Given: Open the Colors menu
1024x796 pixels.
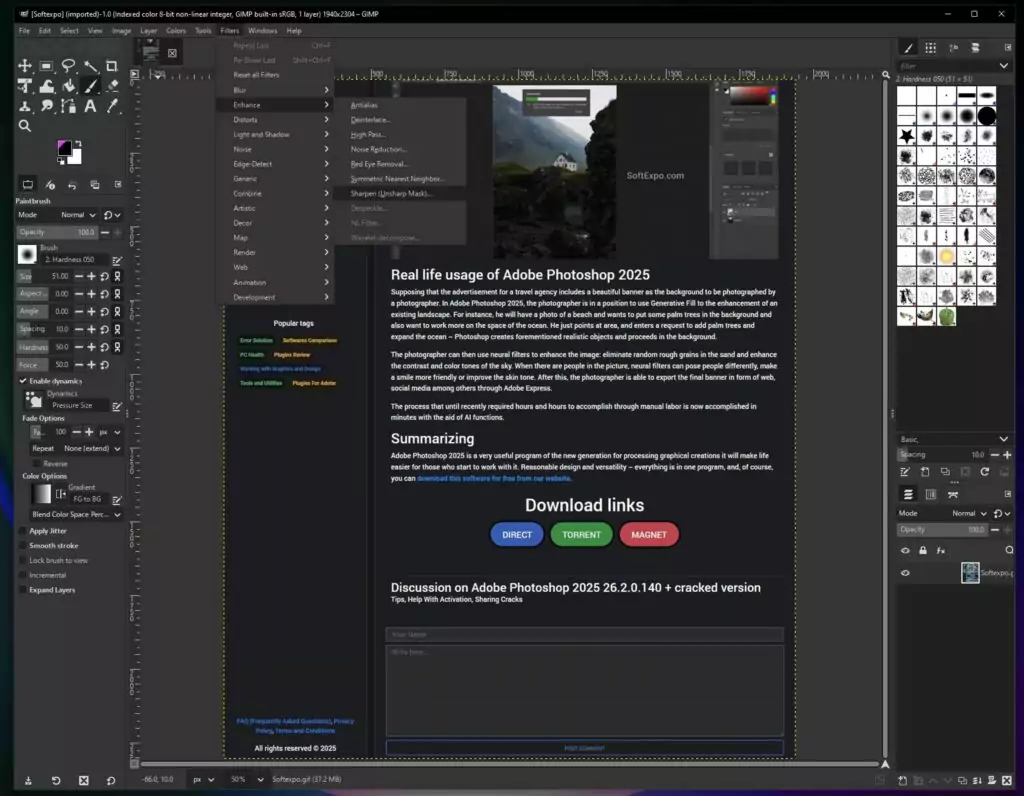Looking at the screenshot, I should coord(176,30).
